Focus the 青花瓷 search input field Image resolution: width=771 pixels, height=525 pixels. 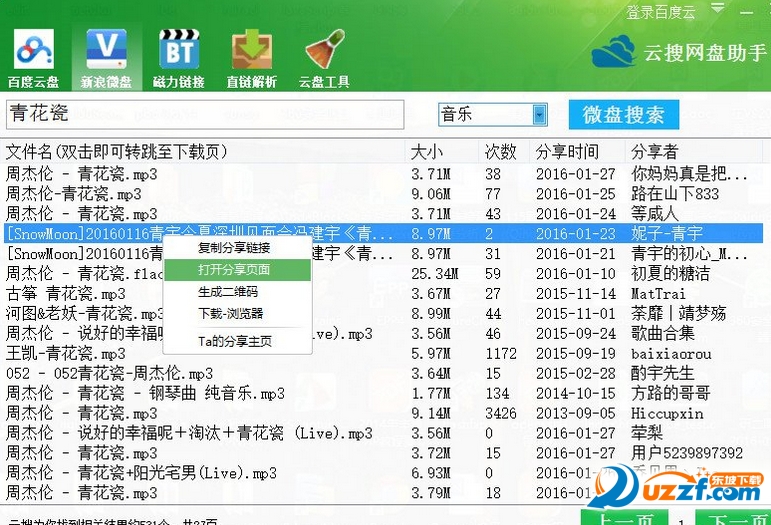tap(205, 114)
